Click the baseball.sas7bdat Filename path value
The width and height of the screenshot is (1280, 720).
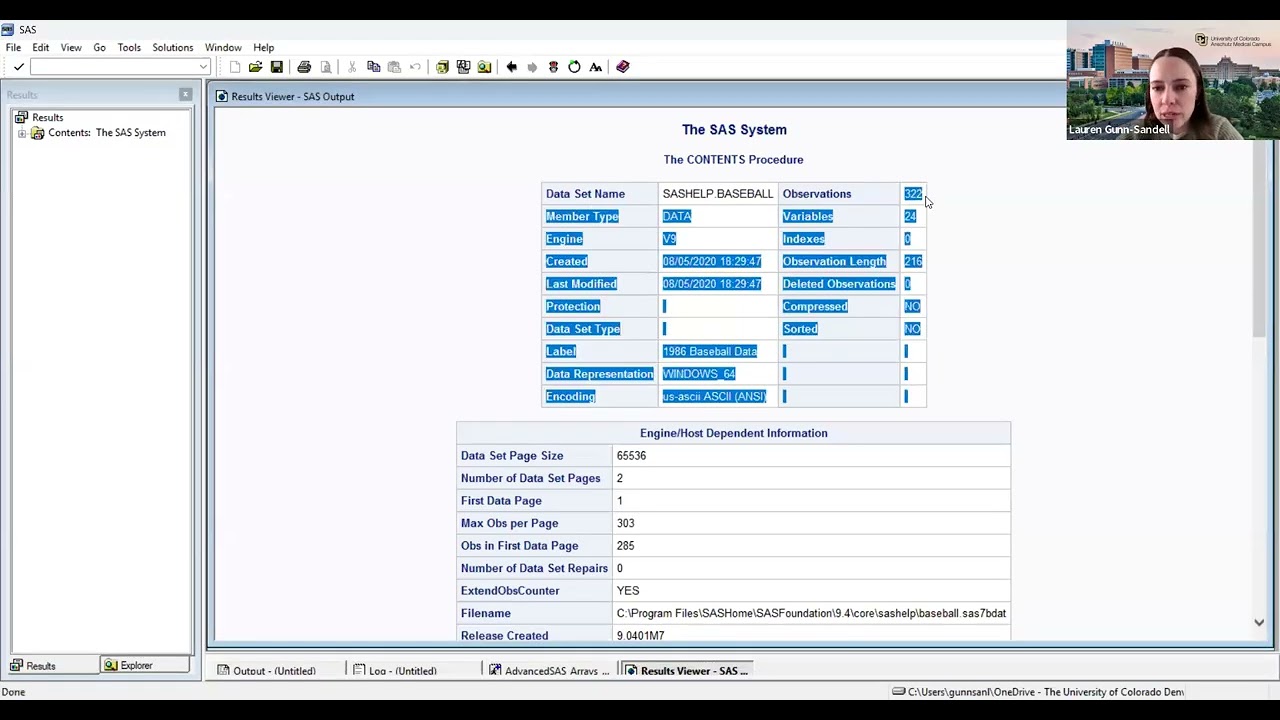click(x=811, y=613)
